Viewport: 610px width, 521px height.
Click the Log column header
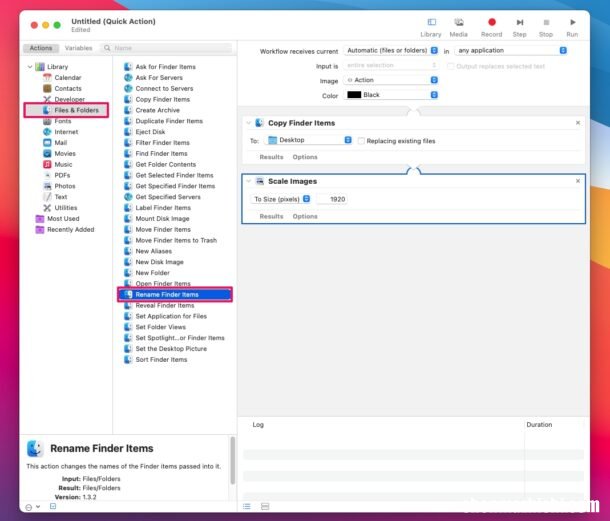[258, 425]
